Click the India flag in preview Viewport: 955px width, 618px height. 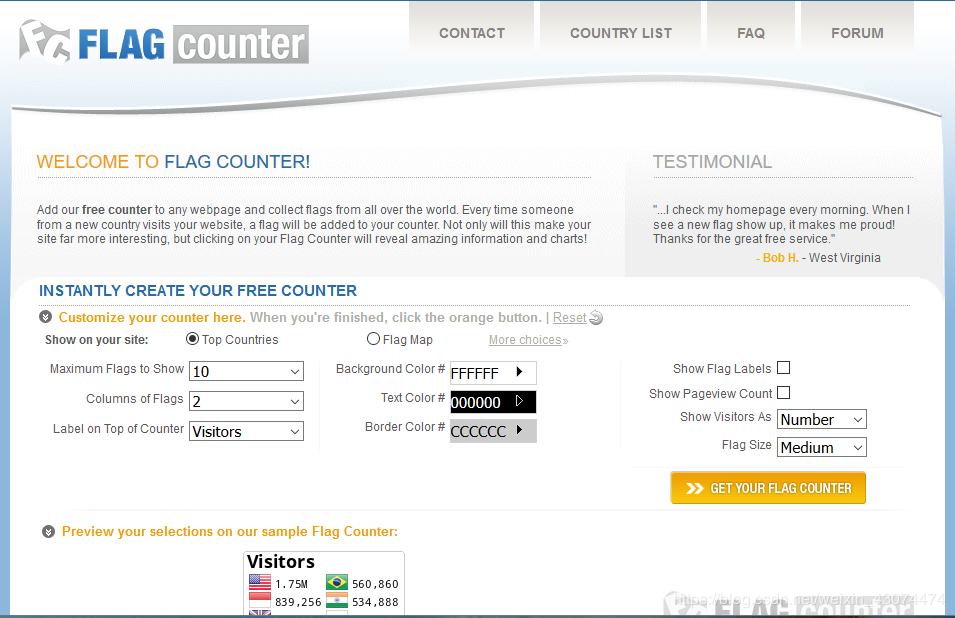click(x=337, y=601)
